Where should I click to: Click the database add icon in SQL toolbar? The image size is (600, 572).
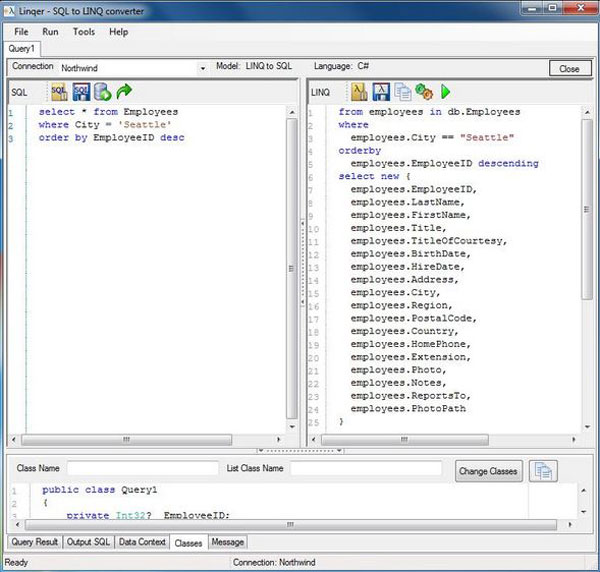pos(103,92)
